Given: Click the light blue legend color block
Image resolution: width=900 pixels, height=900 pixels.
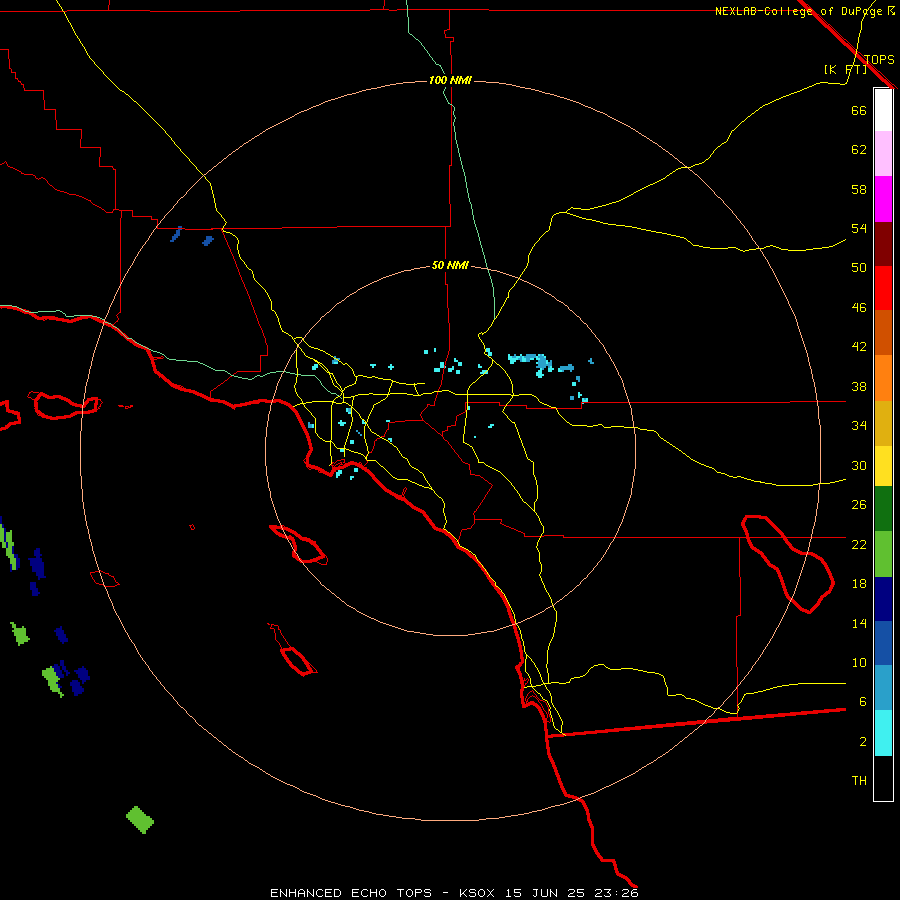Looking at the screenshot, I should coord(883,688).
